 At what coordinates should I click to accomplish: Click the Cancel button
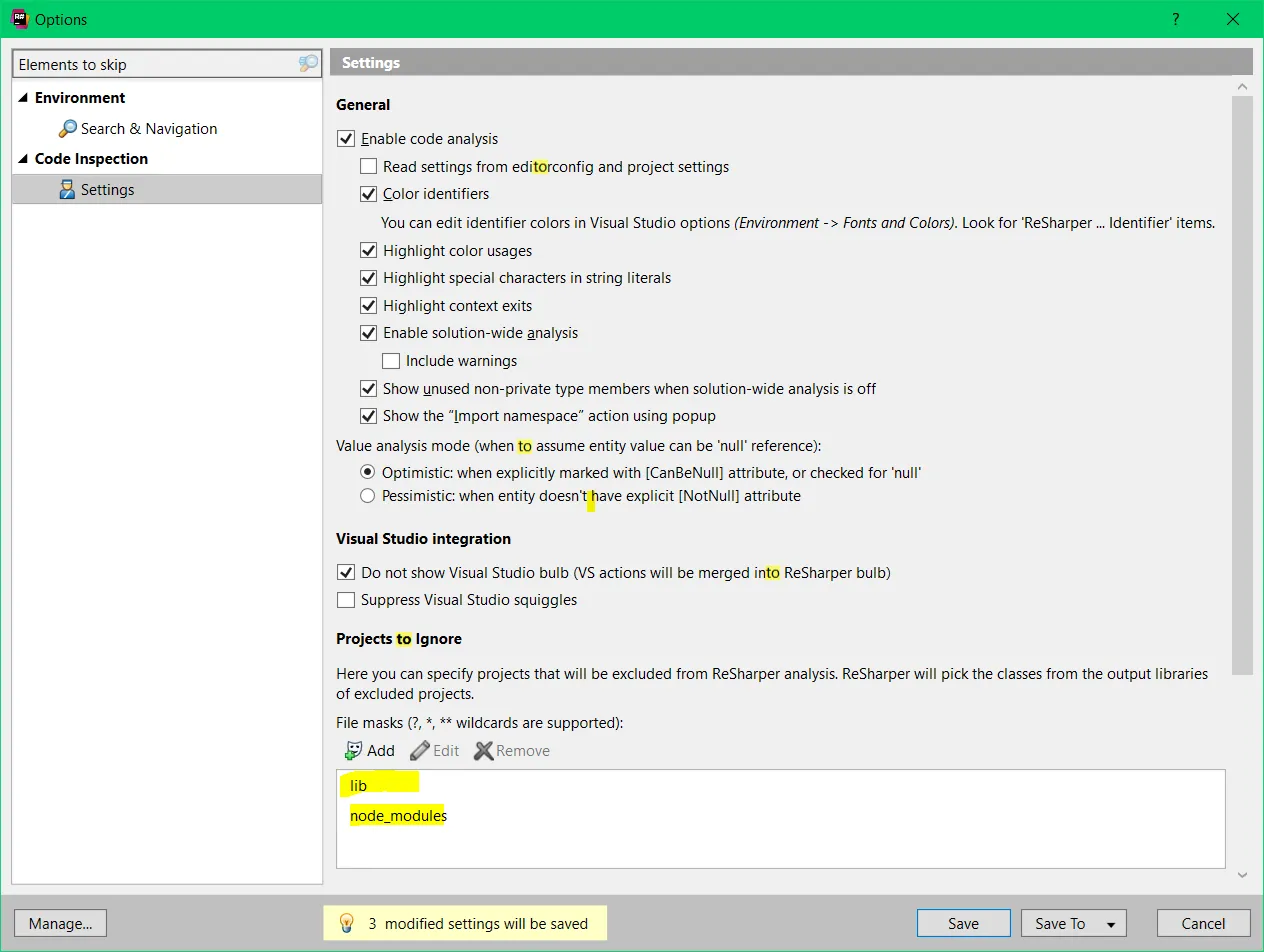click(x=1203, y=923)
